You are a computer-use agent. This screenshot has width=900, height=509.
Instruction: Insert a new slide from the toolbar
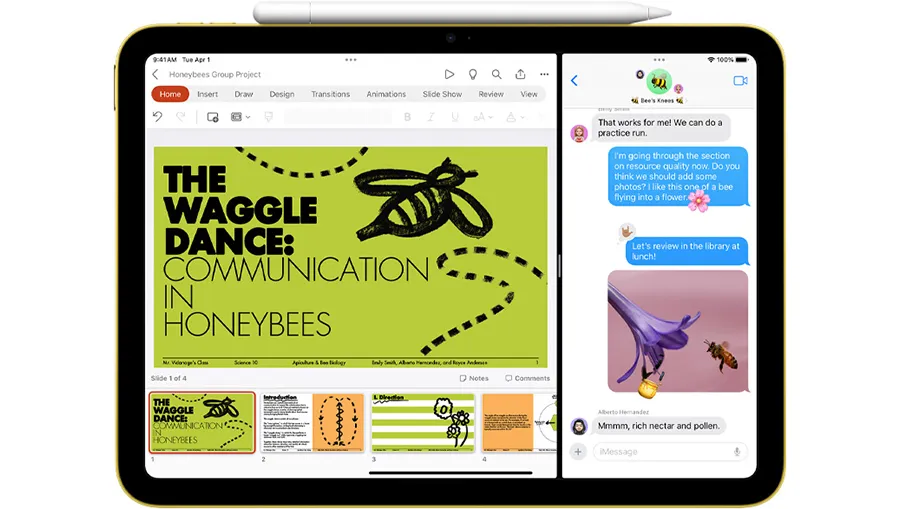tap(212, 117)
